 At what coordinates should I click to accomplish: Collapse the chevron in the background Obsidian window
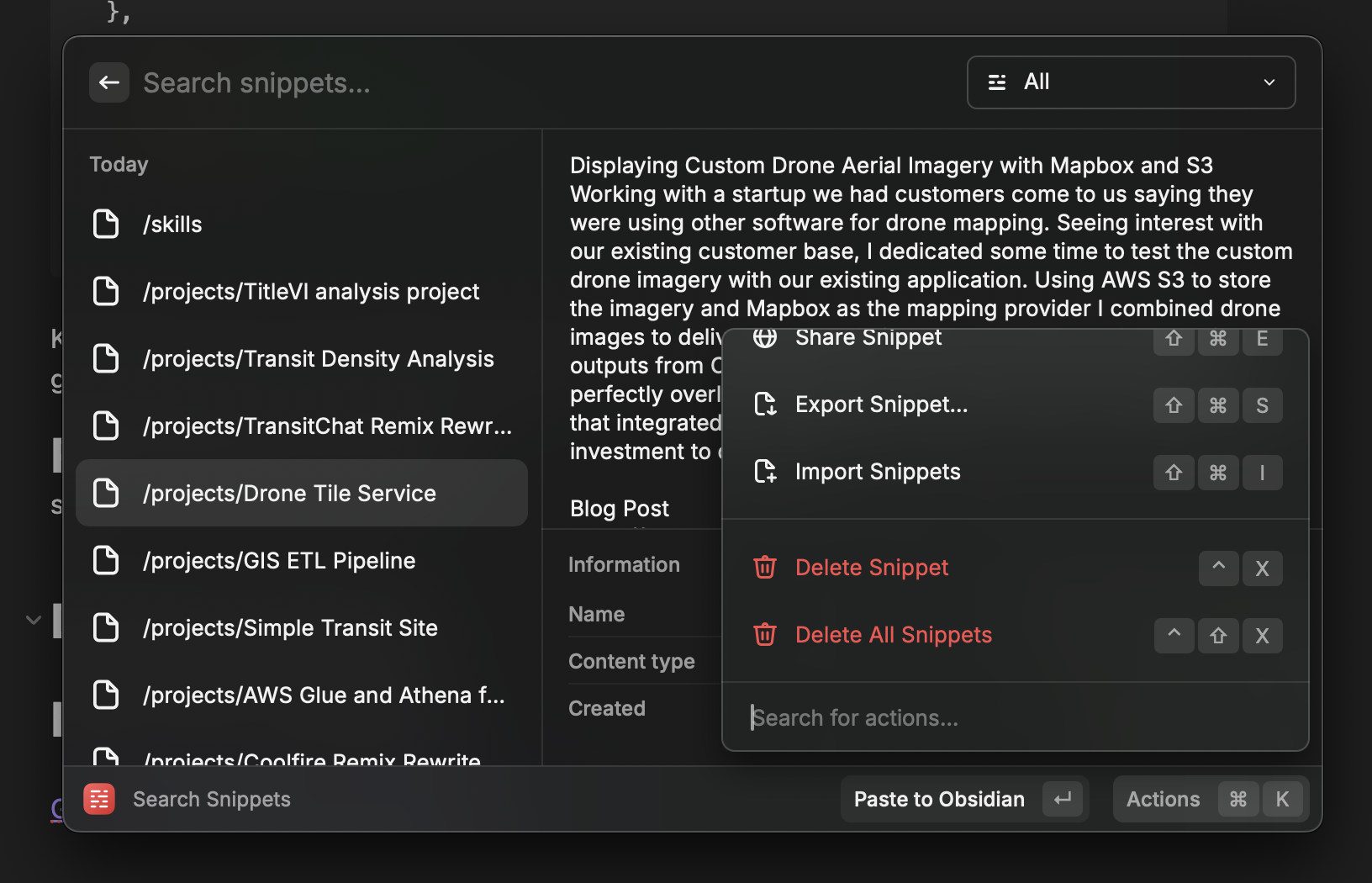pyautogui.click(x=33, y=621)
